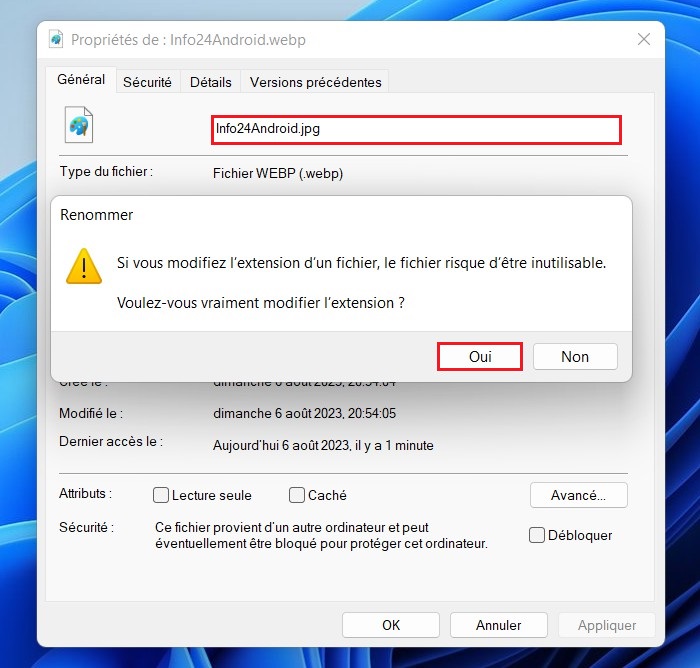Cancel with the Annuler button
This screenshot has width=700, height=668.
pyautogui.click(x=499, y=625)
